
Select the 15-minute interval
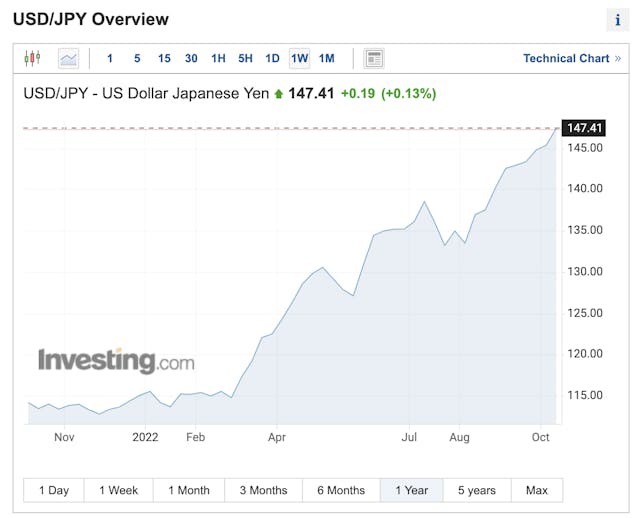(x=164, y=58)
